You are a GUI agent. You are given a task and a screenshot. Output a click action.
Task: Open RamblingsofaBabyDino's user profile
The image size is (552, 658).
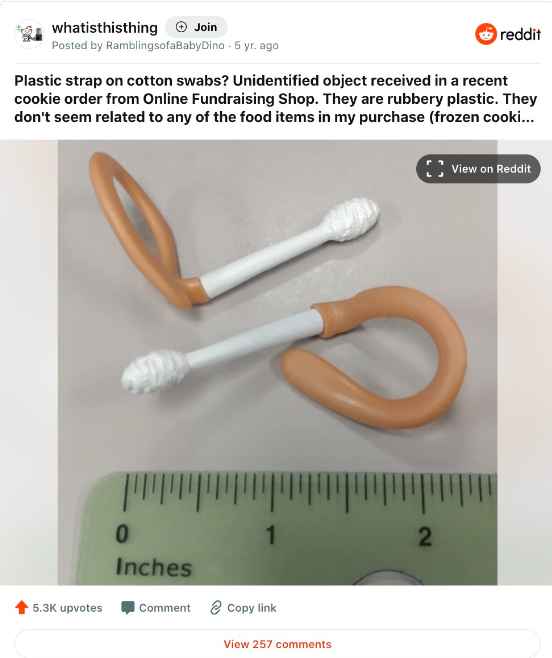[x=165, y=45]
